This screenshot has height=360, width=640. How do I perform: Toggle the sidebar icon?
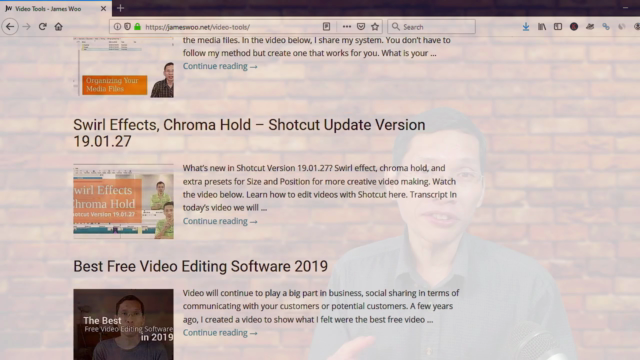tap(558, 27)
